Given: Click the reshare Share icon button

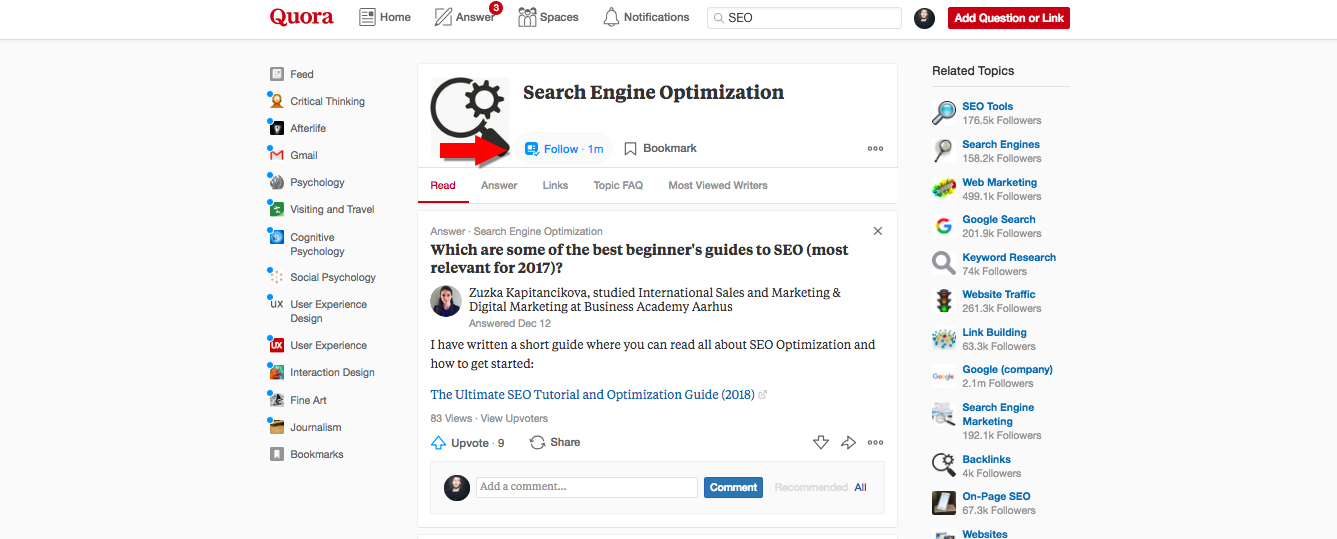Looking at the screenshot, I should (x=555, y=442).
